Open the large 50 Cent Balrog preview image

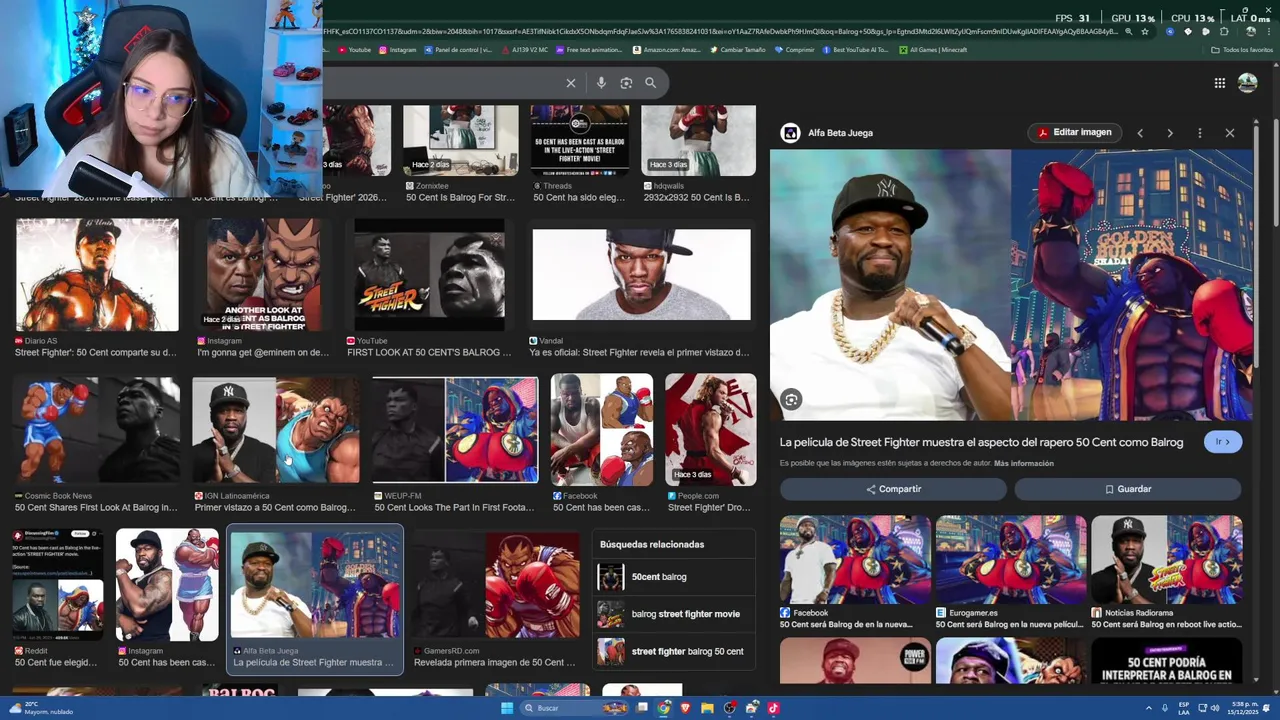point(1011,285)
